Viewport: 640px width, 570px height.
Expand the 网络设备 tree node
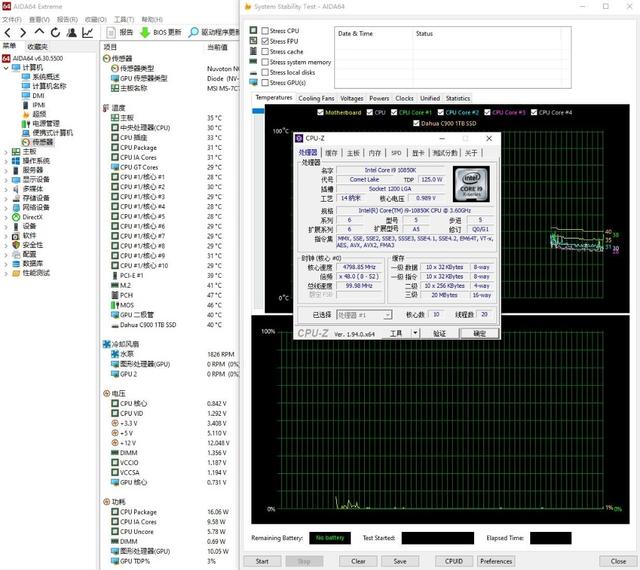[x=6, y=208]
